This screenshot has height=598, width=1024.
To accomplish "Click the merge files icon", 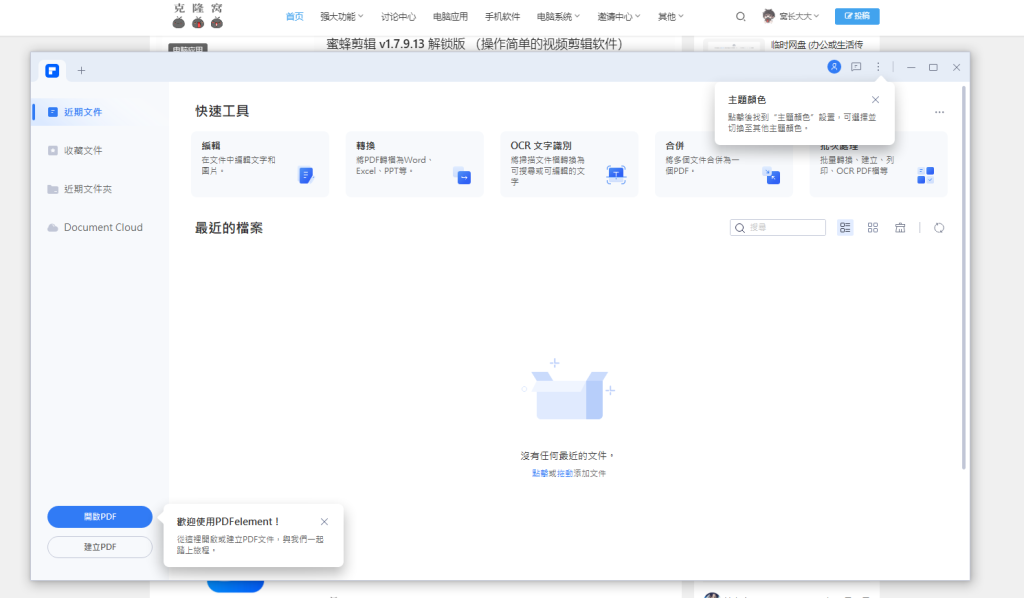I will click(771, 176).
